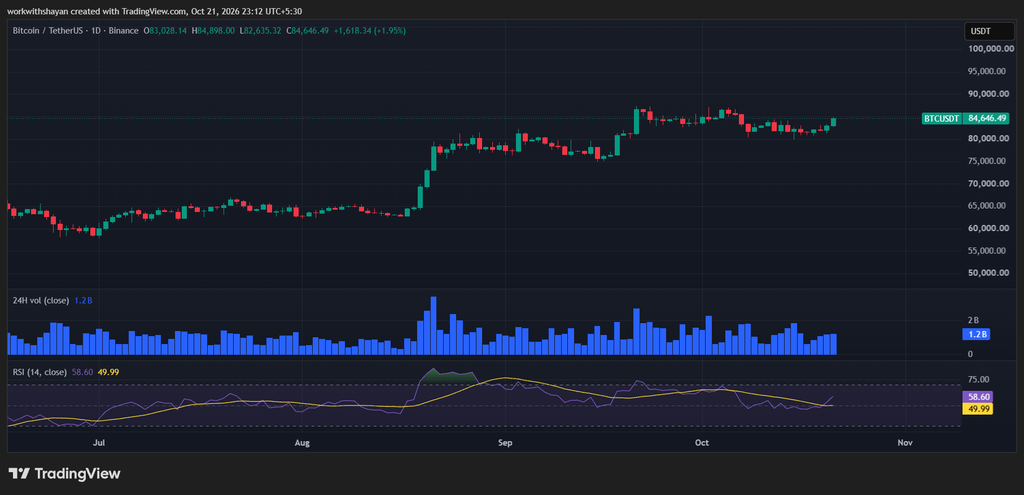This screenshot has width=1024, height=495.
Task: Click the L82,635.32 low price value
Action: pyautogui.click(x=262, y=30)
